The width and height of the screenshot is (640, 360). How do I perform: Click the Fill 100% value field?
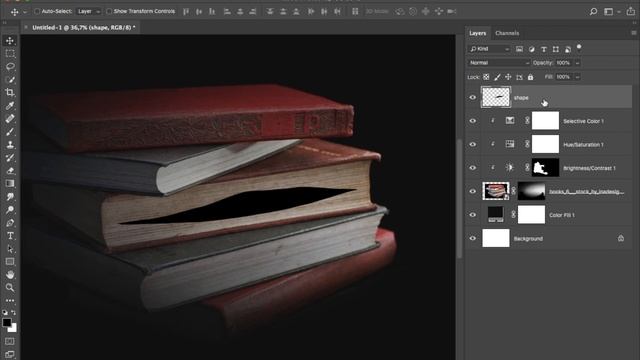tap(564, 77)
